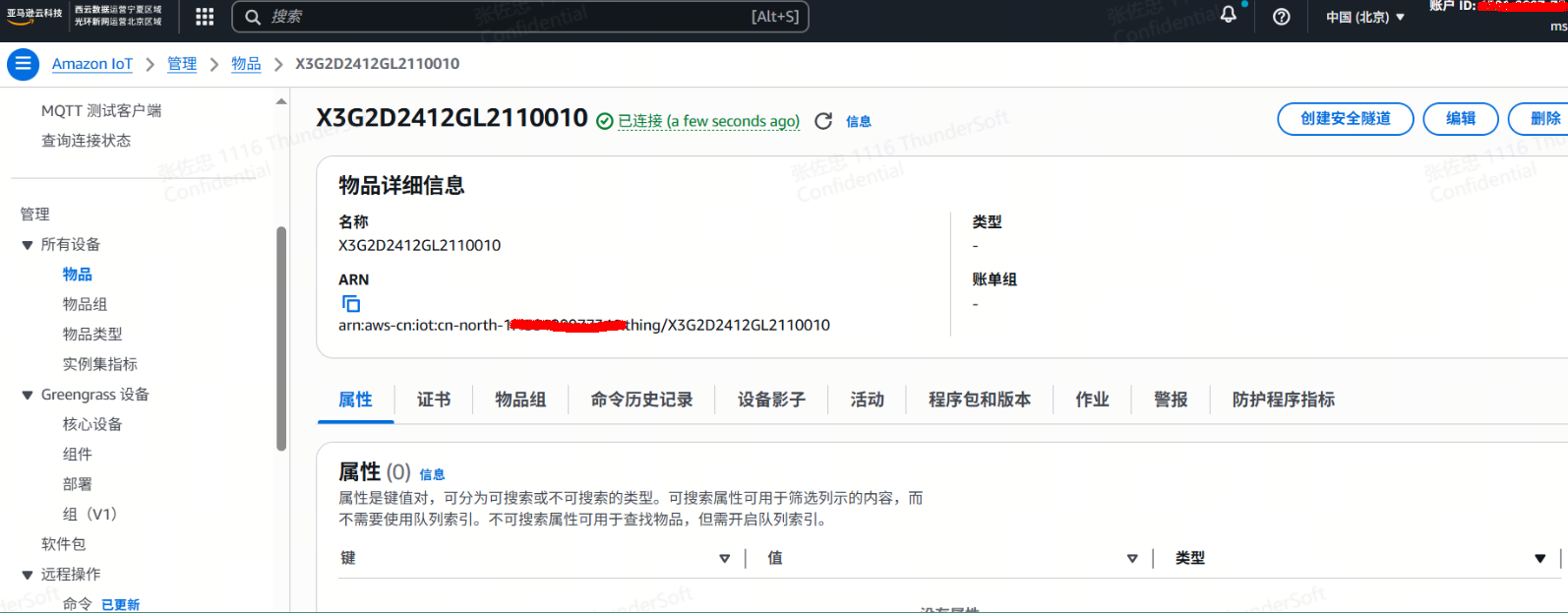Image resolution: width=1568 pixels, height=616 pixels.
Task: Open the 活动 tab
Action: pos(868,400)
